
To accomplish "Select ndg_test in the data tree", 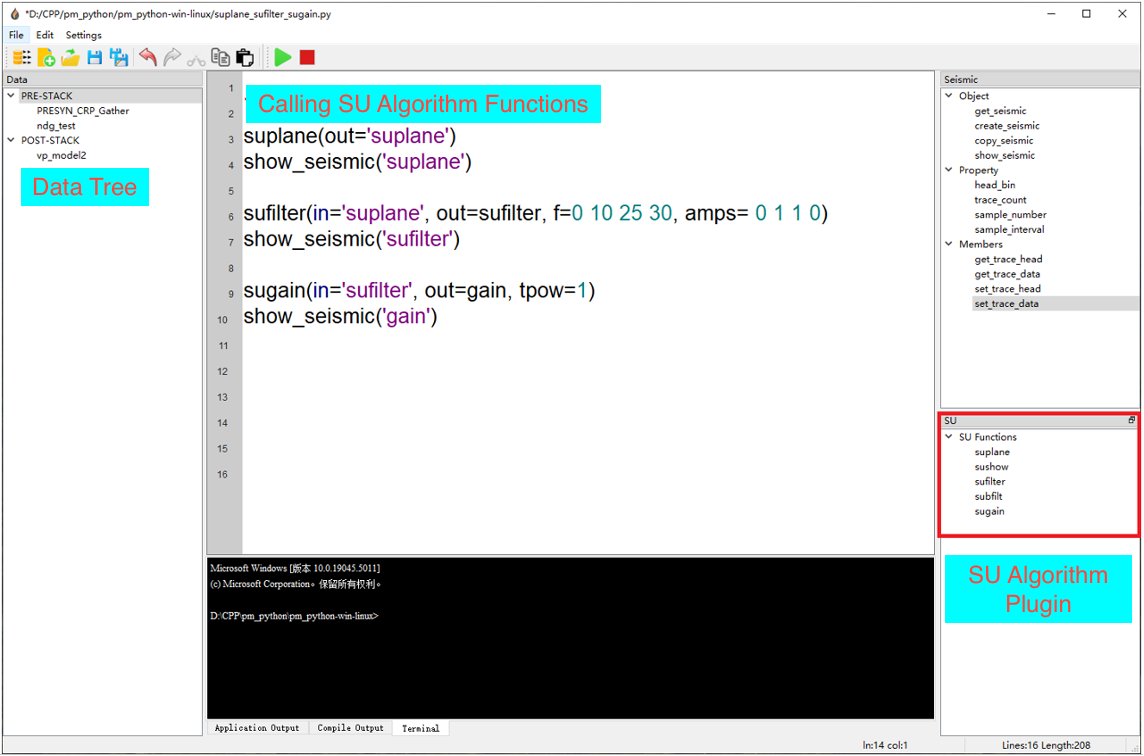I will [x=56, y=126].
